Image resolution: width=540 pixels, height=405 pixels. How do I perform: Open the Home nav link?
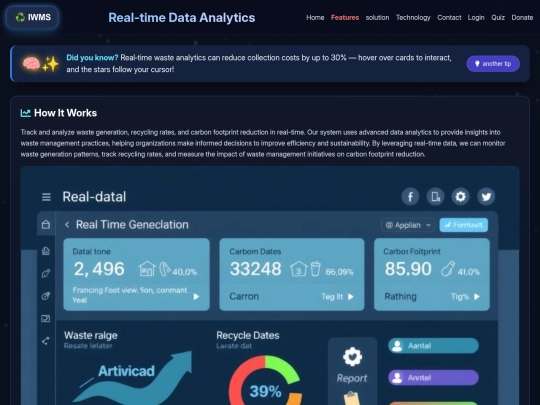point(315,18)
